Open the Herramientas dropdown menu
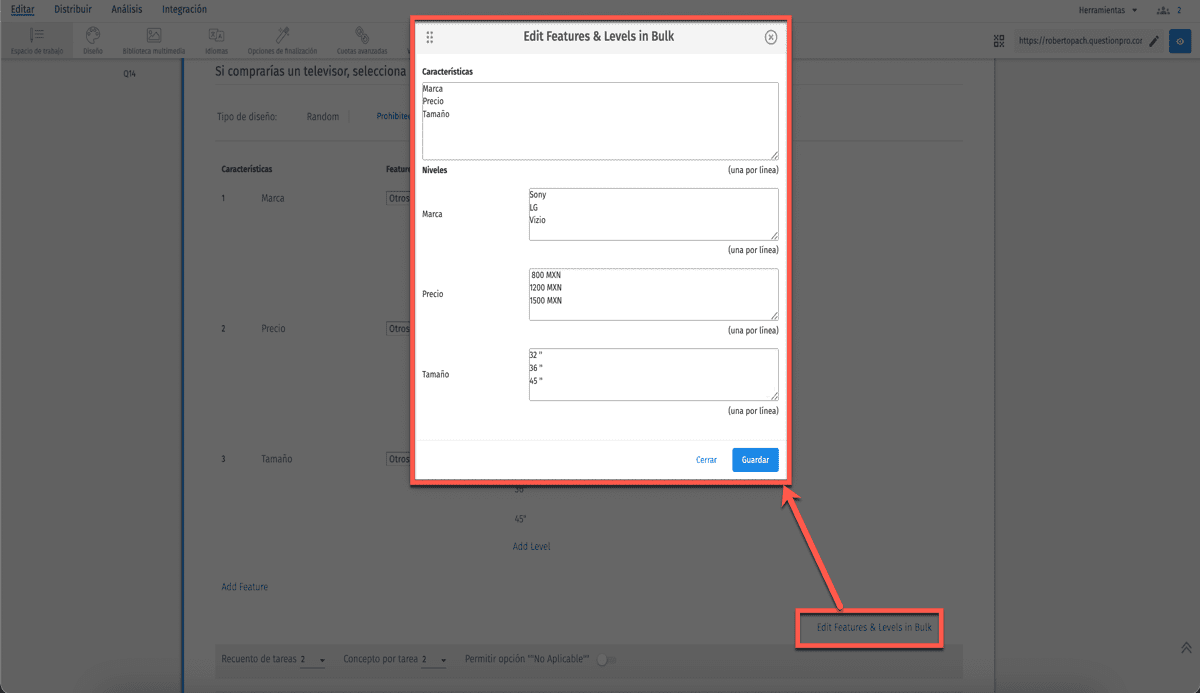 coord(1108,10)
